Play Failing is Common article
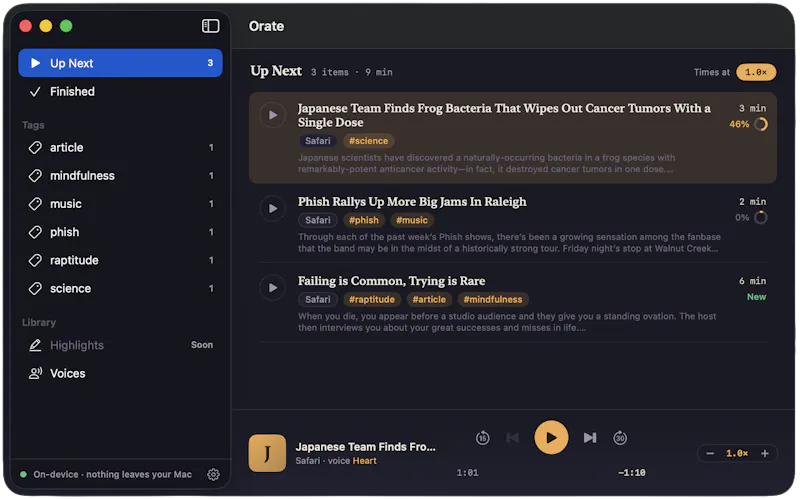Viewport: 800px width, 499px height. pos(273,288)
